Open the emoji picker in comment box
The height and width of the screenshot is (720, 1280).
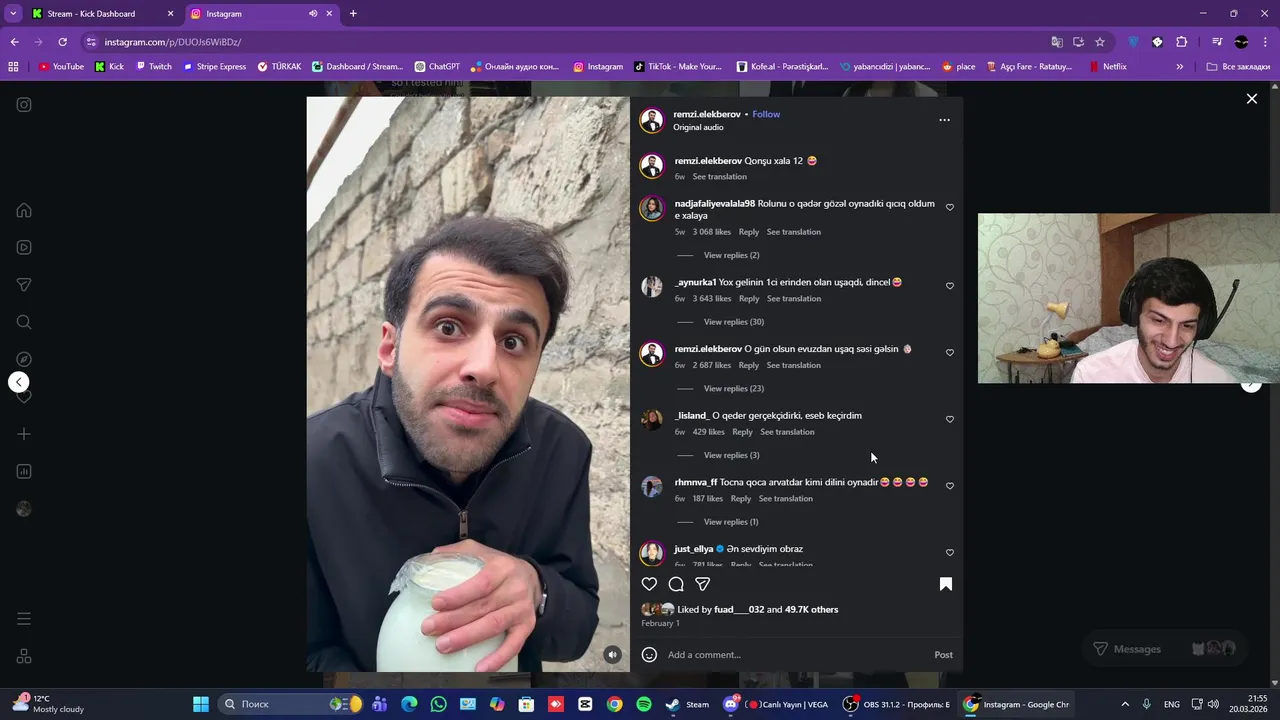point(649,655)
